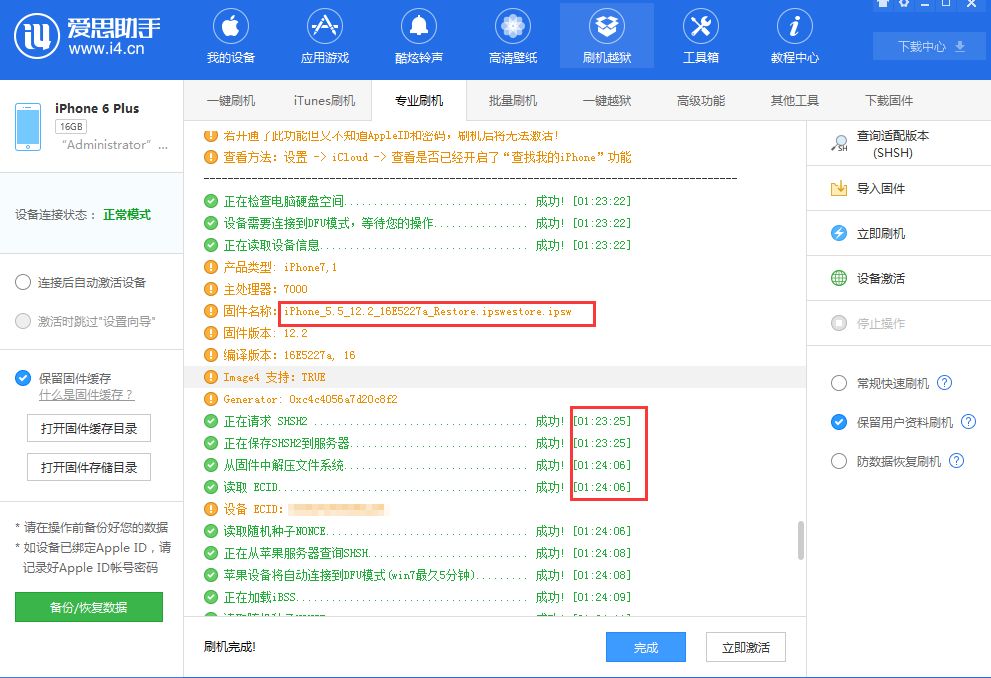Switch to the 批量刷机 tab
The width and height of the screenshot is (991, 678).
[512, 100]
